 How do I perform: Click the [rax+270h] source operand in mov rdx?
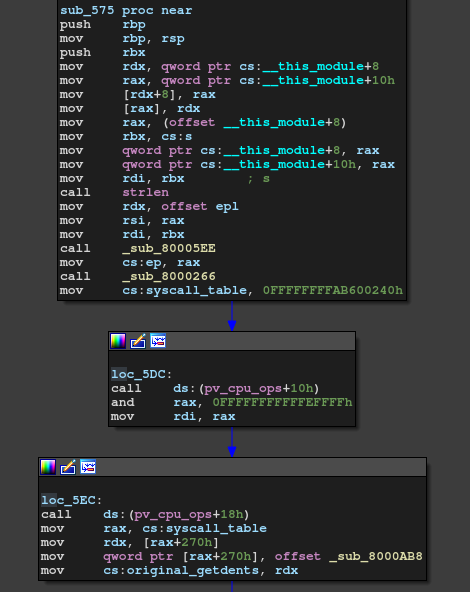pyautogui.click(x=181, y=543)
